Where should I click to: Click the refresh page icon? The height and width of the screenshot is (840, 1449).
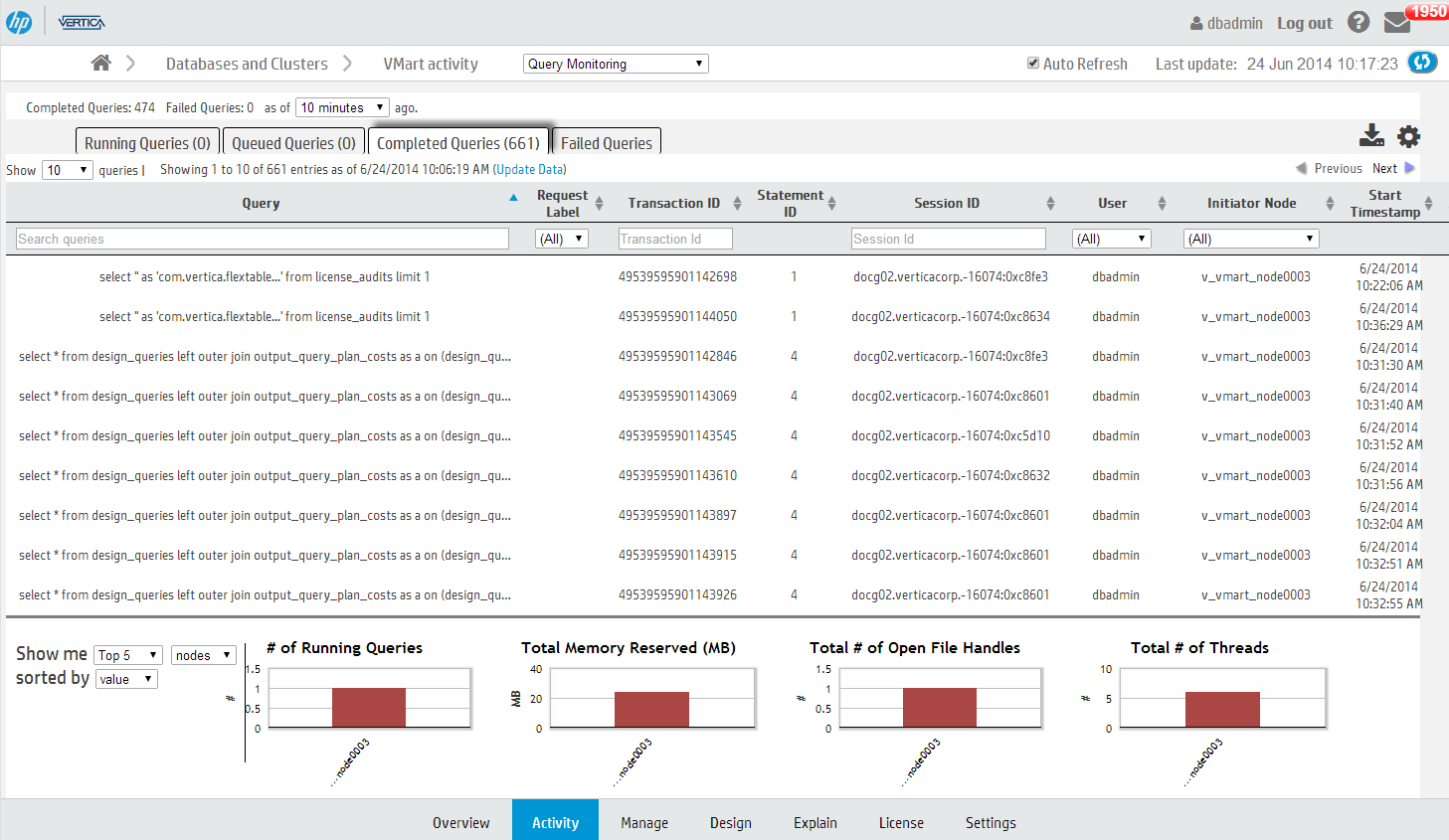(x=1423, y=62)
